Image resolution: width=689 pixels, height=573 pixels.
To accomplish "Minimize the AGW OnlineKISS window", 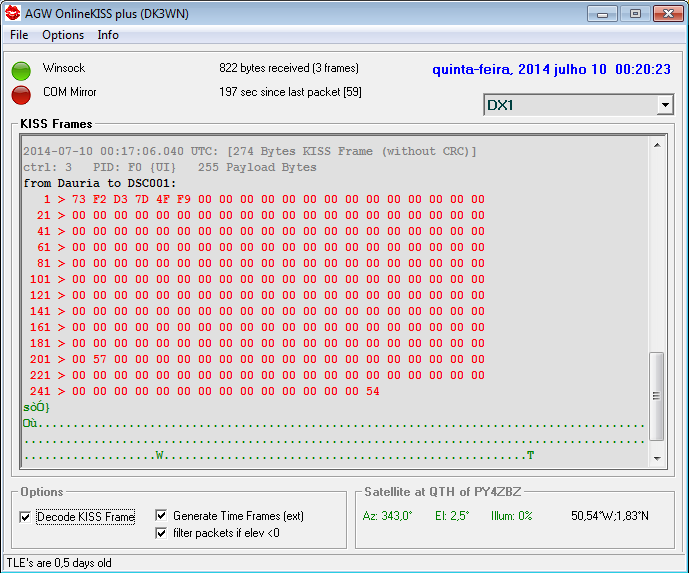I will coord(602,13).
